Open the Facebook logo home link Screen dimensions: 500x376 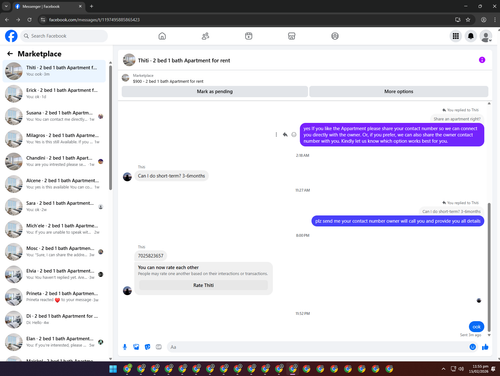tap(11, 36)
